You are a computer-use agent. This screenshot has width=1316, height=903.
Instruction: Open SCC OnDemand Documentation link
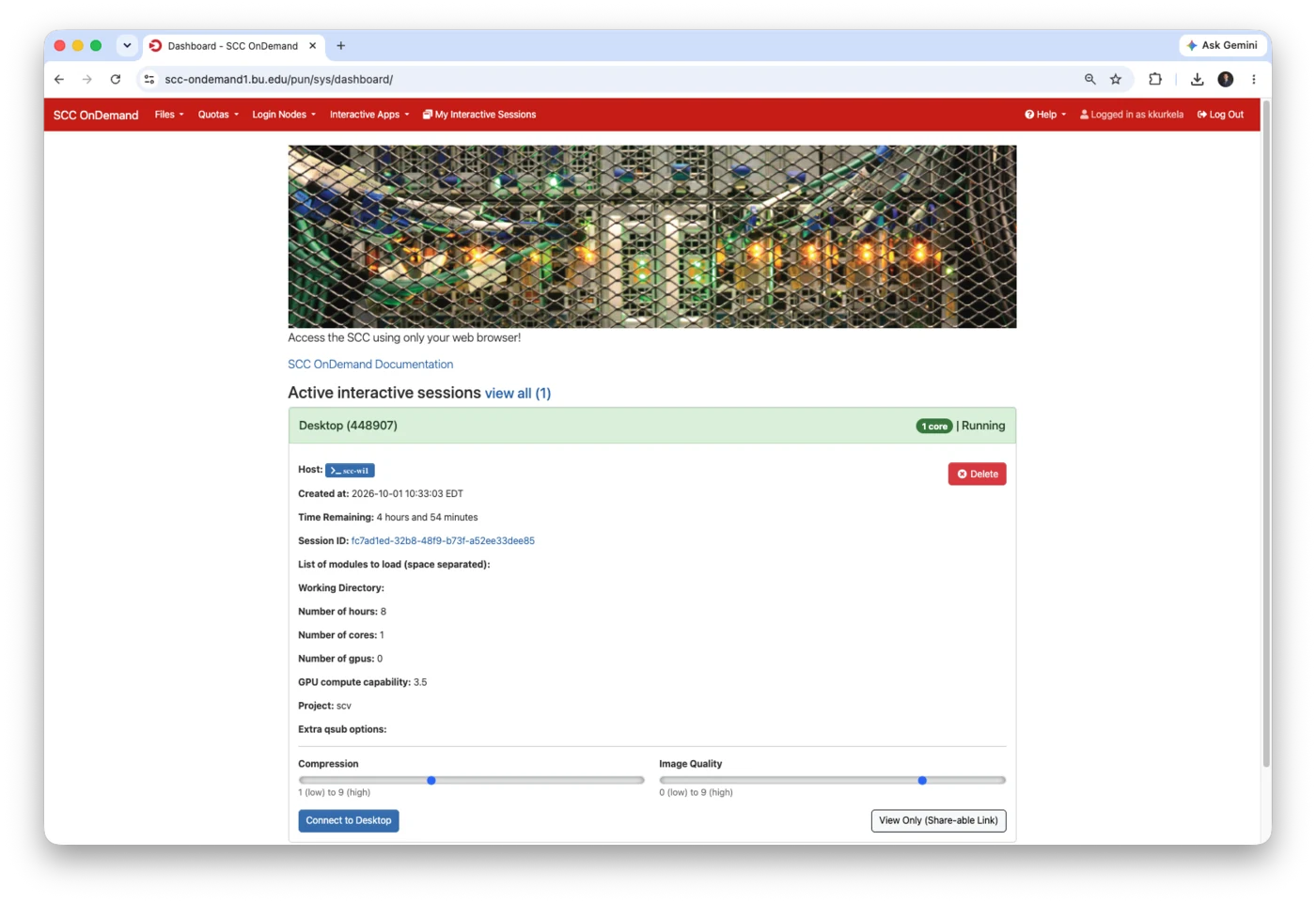coord(370,365)
